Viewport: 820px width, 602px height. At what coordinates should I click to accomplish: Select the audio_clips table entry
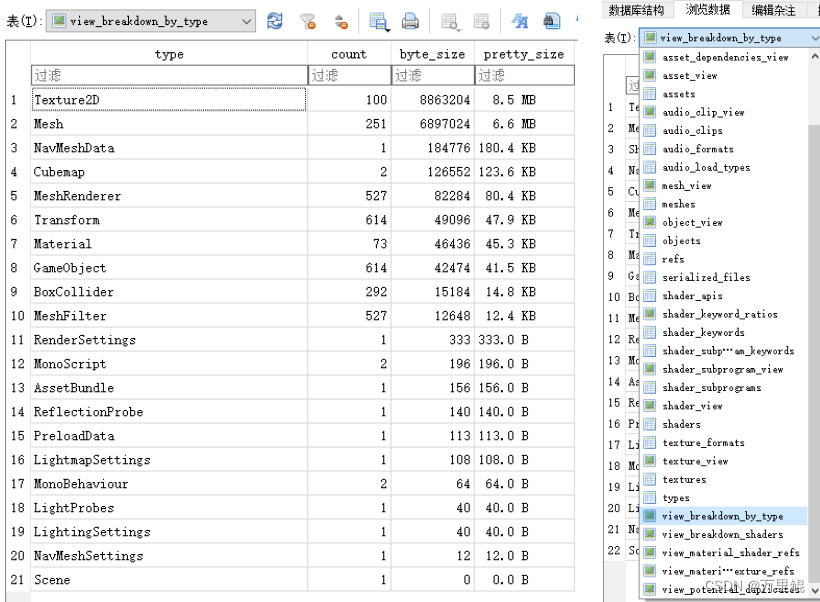[x=725, y=130]
